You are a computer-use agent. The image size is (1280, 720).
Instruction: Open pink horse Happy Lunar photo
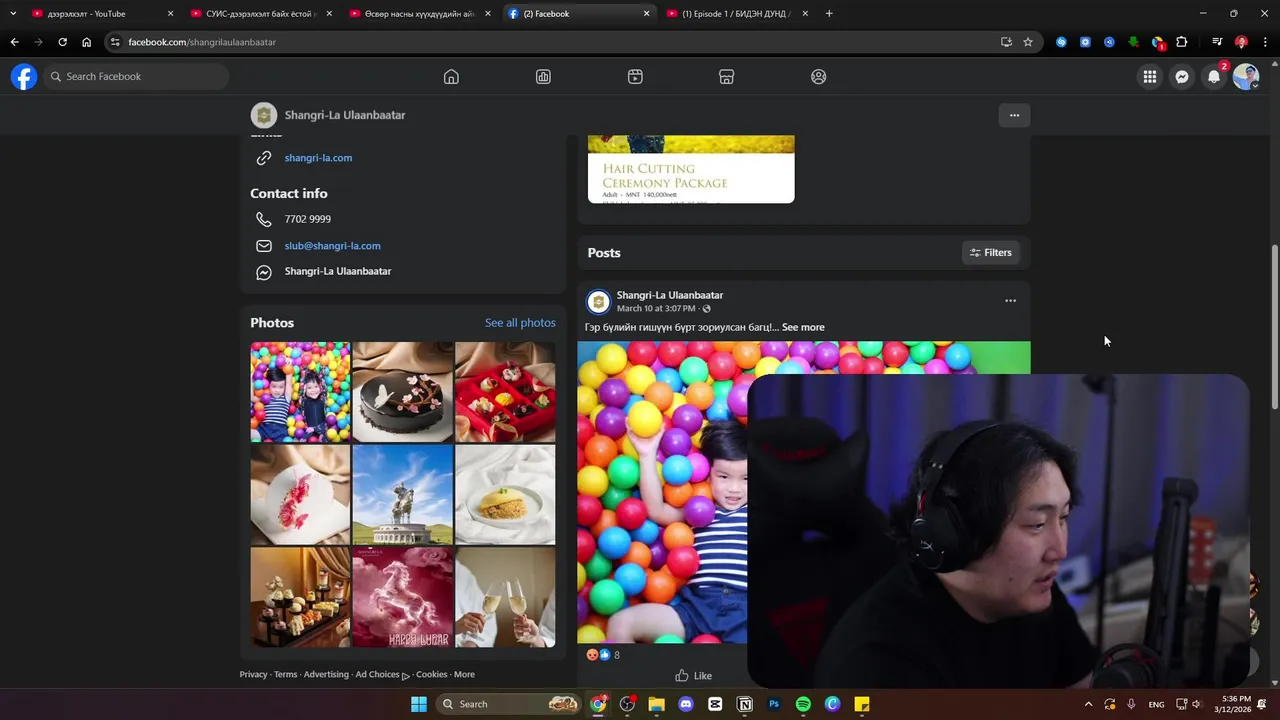402,598
